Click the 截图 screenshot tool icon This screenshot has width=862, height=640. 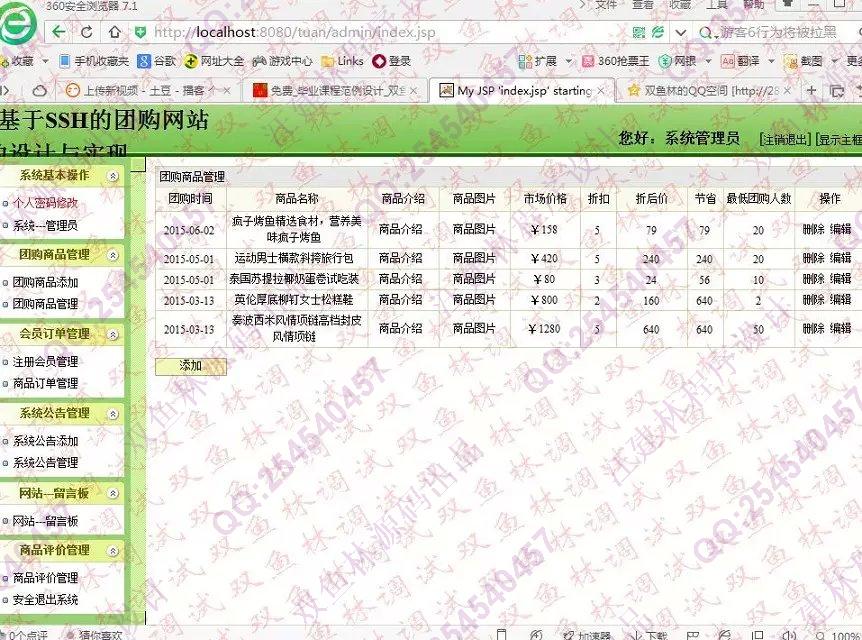pyautogui.click(x=803, y=61)
